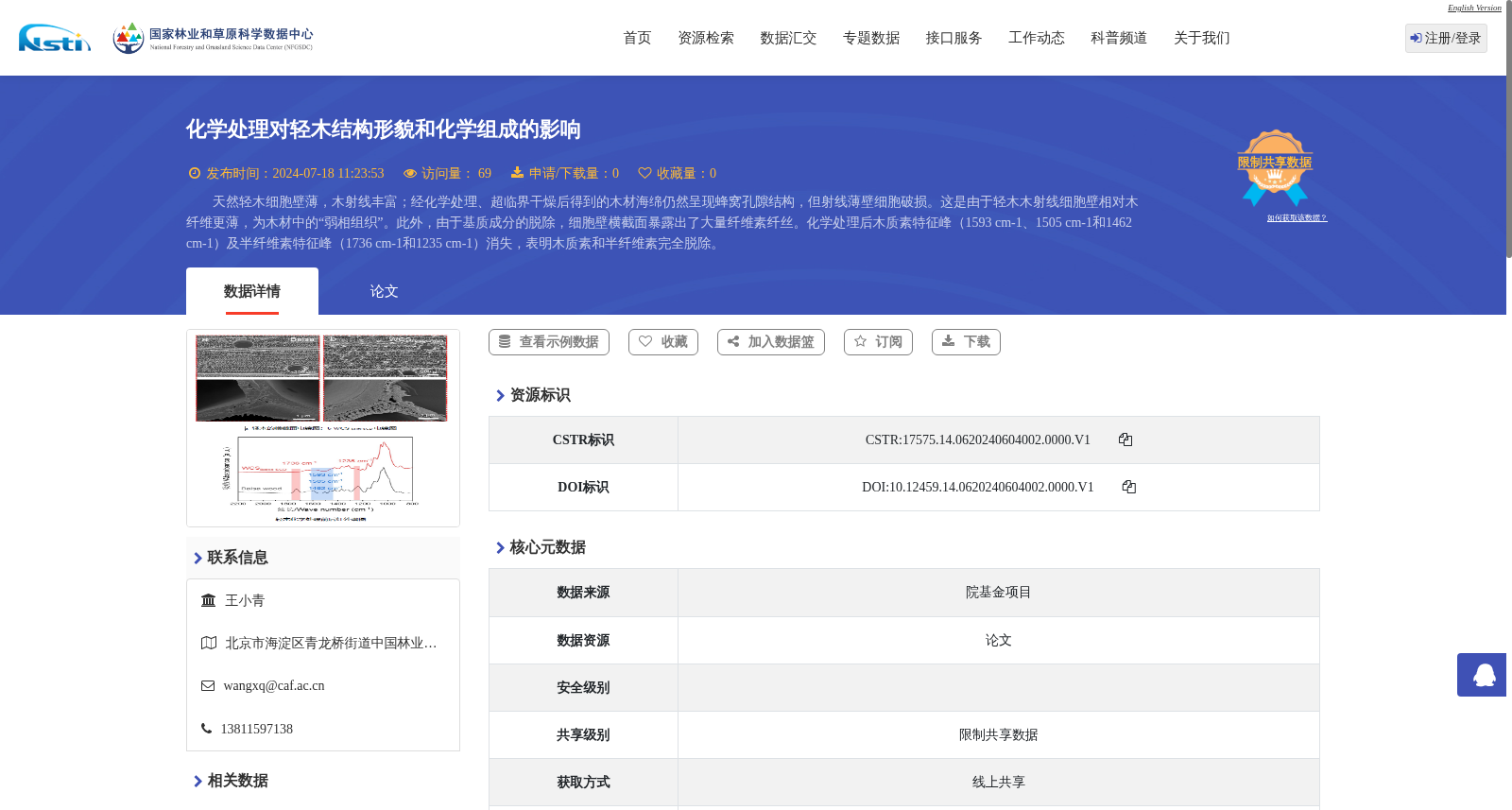Open the 如何获取该数据 help link
The image size is (1512, 810).
coord(1297,218)
